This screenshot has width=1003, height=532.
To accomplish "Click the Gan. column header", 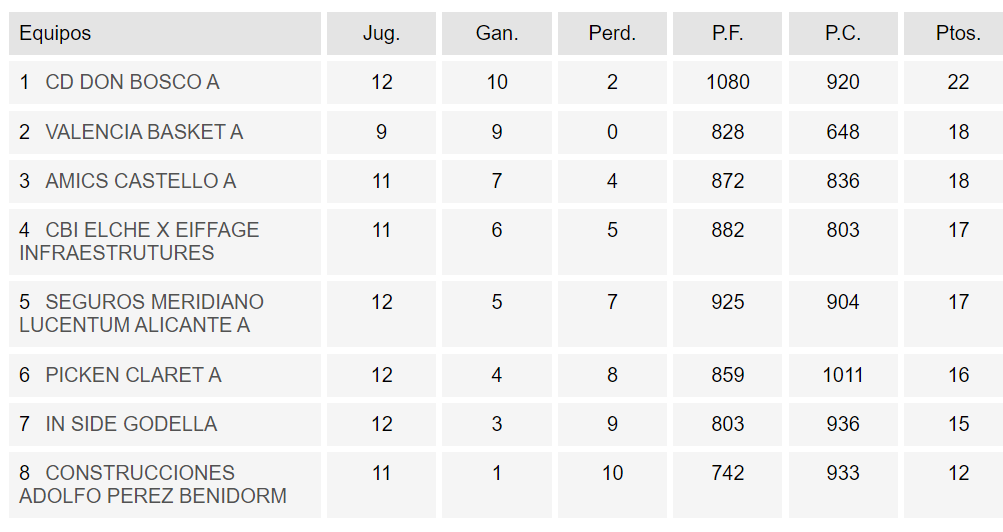I will coord(497,33).
